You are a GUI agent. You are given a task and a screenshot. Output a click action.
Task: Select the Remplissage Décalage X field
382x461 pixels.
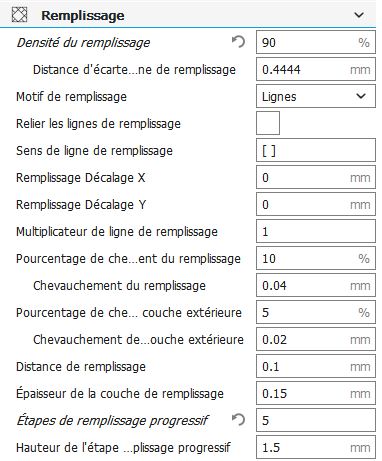(316, 177)
